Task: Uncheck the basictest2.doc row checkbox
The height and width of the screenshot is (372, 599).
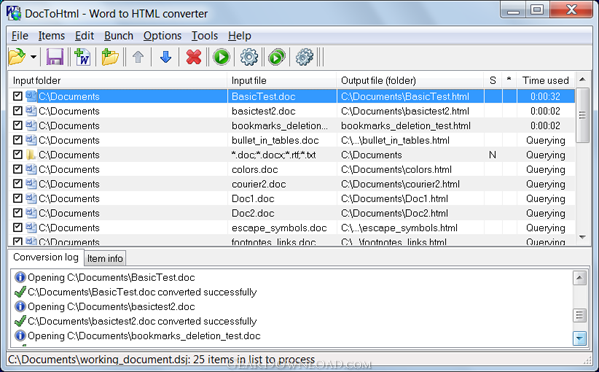Action: click(x=18, y=111)
